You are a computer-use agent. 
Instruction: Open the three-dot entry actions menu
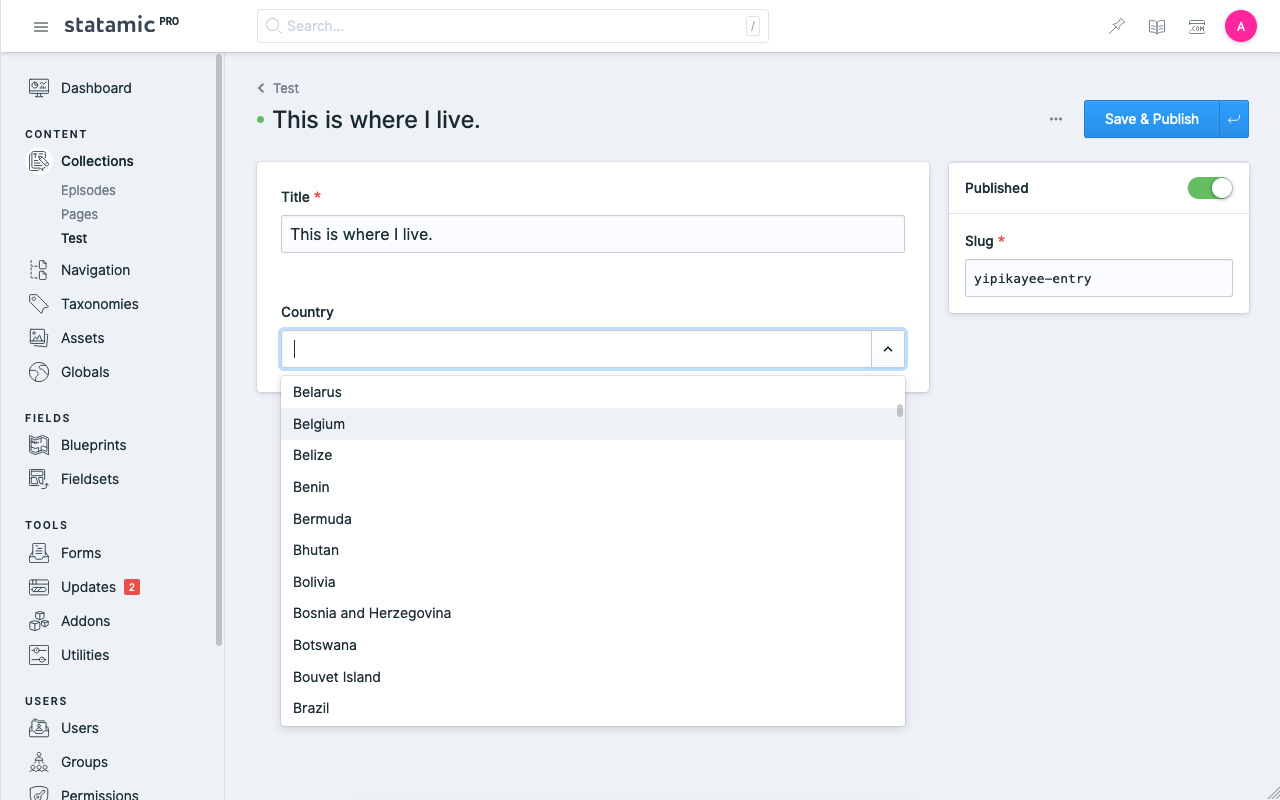(x=1056, y=119)
